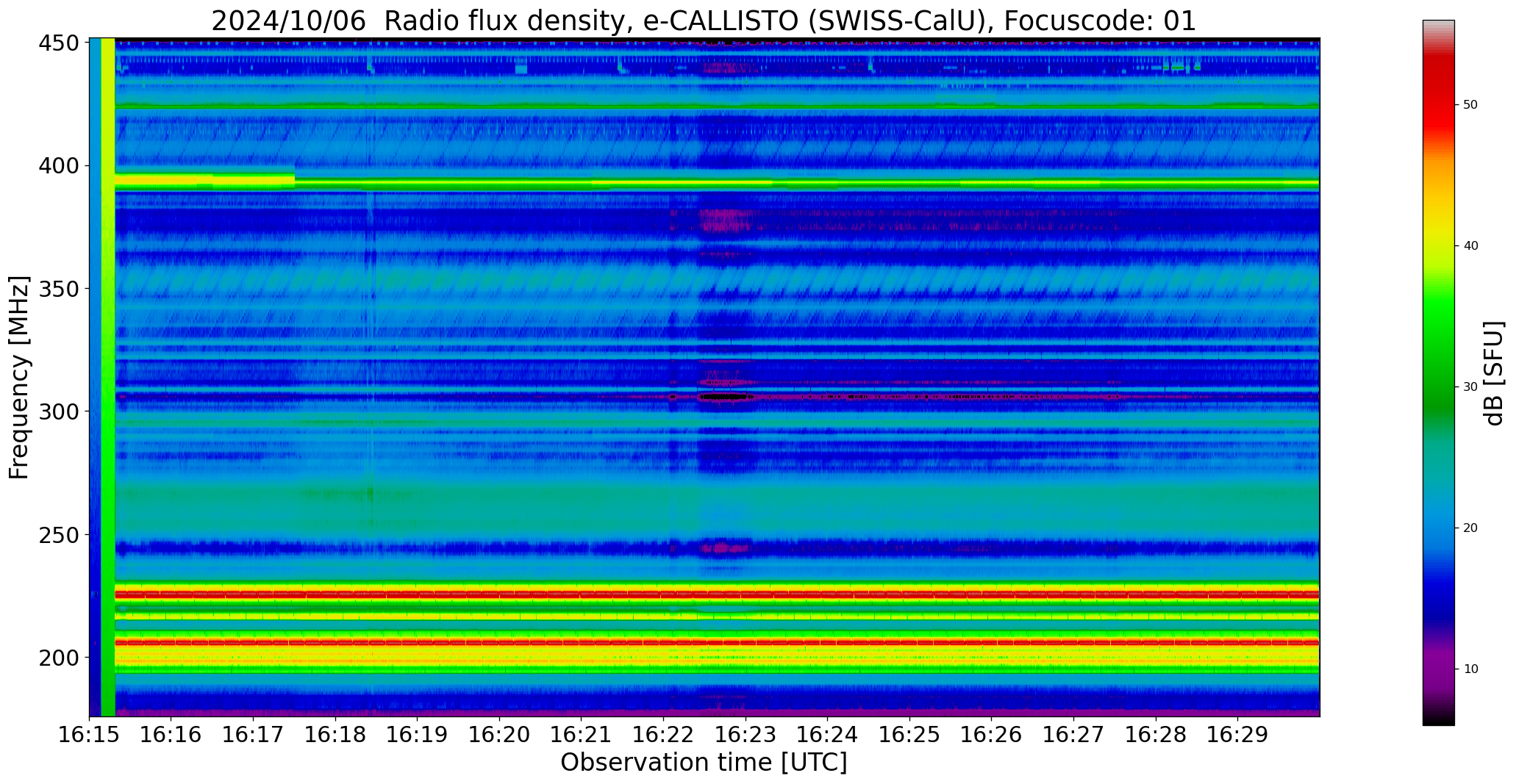Click the 16:23 time tick label
The width and height of the screenshot is (1516, 784).
click(746, 735)
